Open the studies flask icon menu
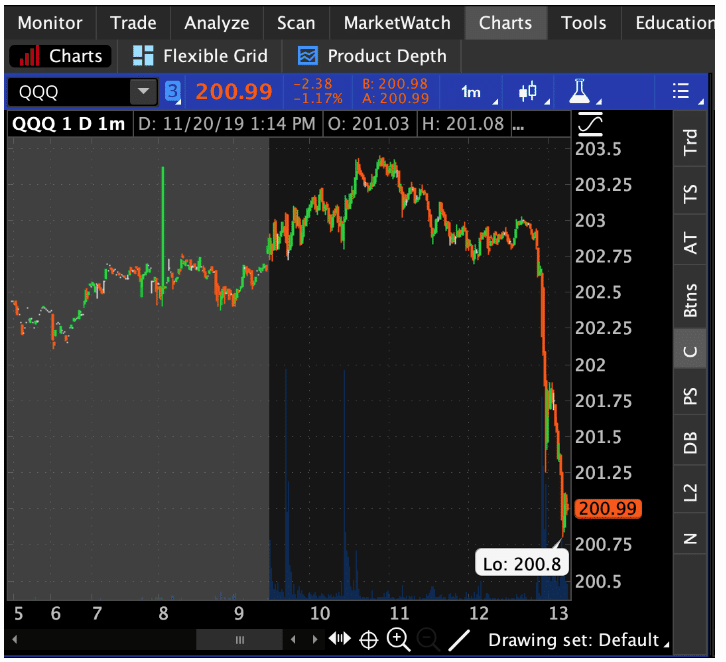 580,91
